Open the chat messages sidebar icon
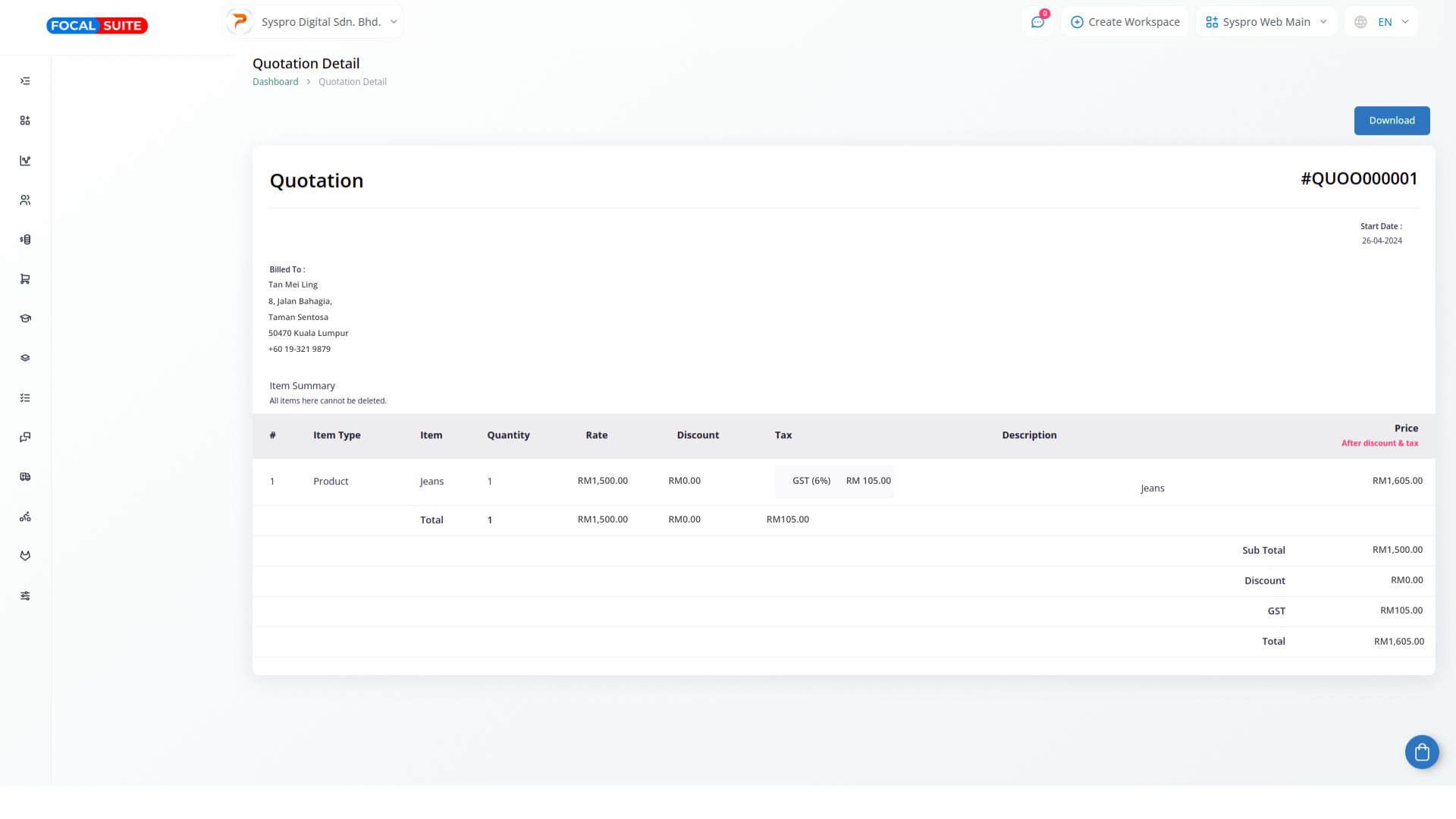 25,438
